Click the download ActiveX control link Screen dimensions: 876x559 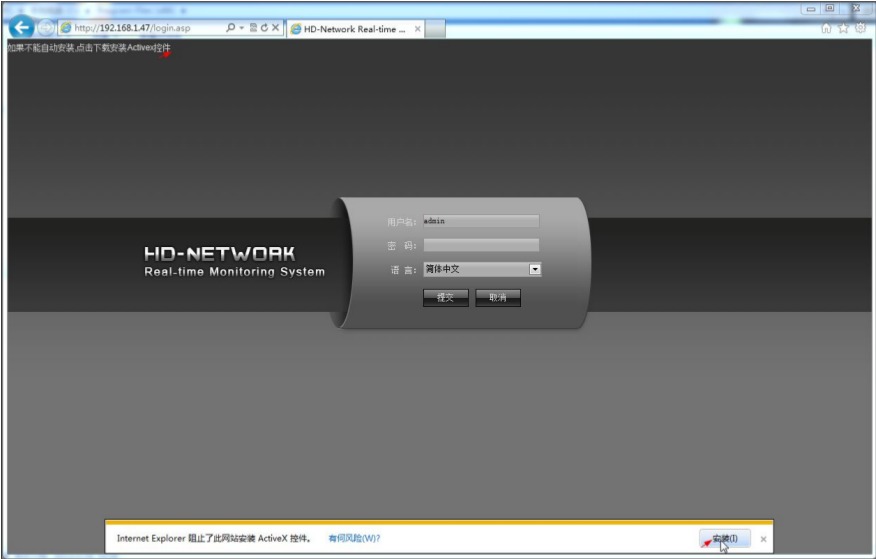point(89,48)
